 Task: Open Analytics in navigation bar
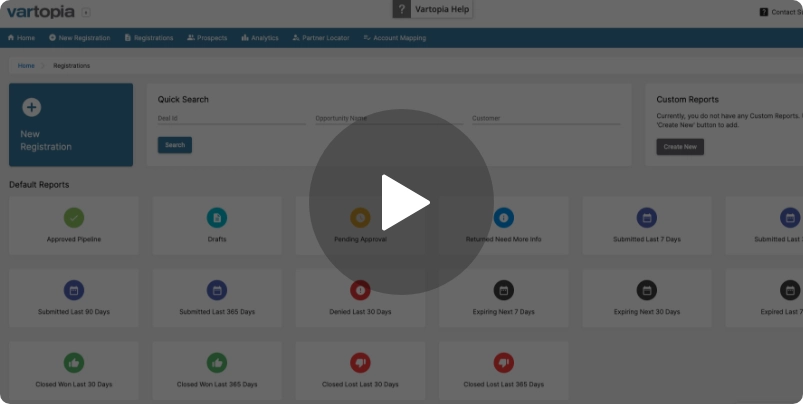[260, 38]
